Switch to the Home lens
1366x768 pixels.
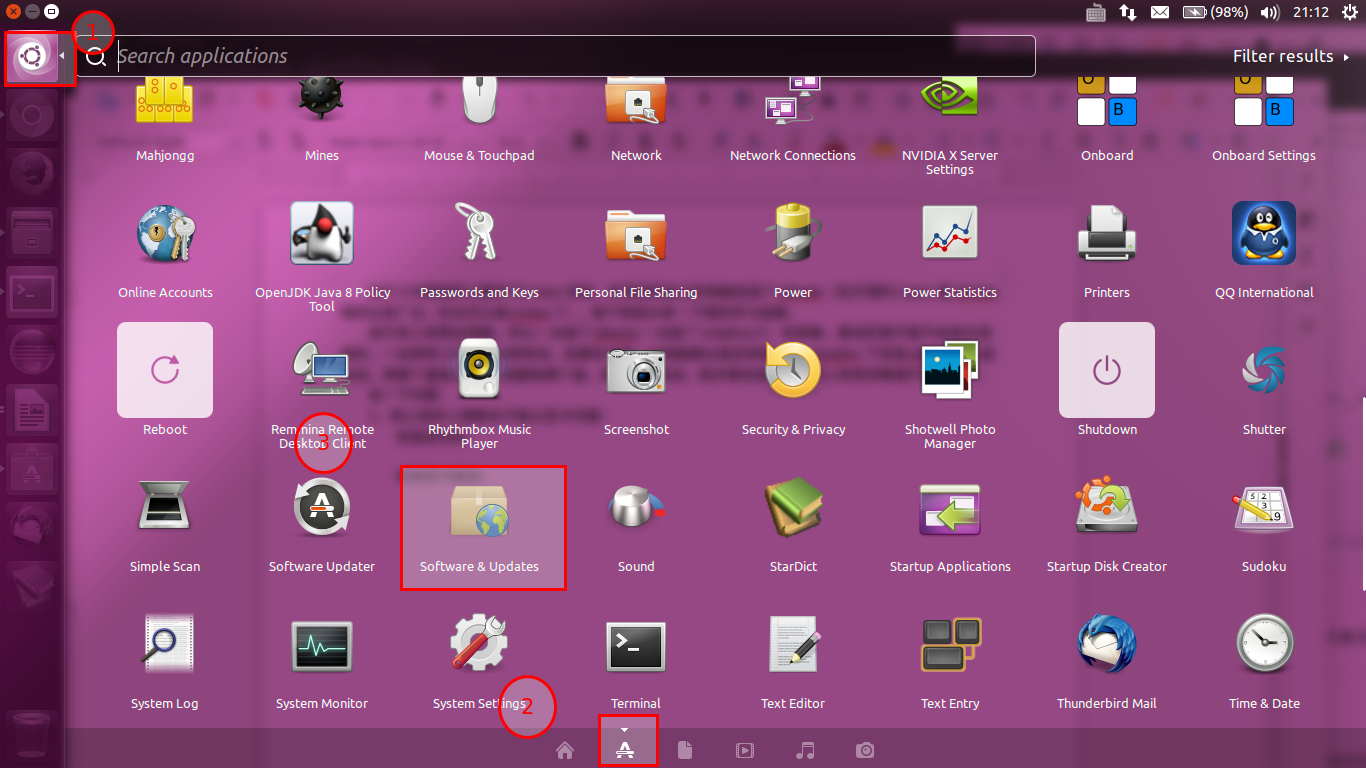point(564,750)
